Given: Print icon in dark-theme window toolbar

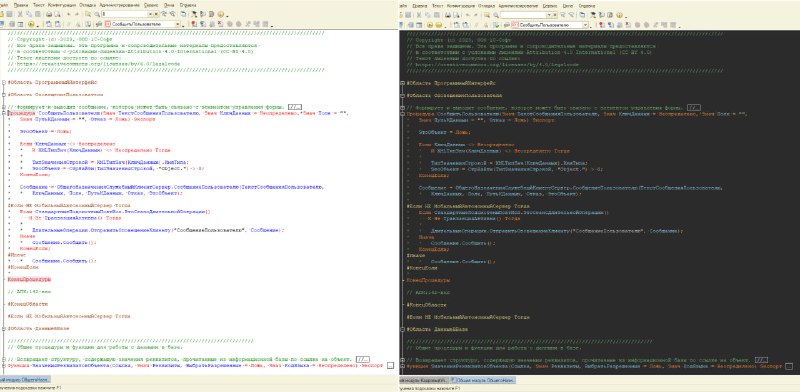Looking at the screenshot, I should click(x=448, y=15).
